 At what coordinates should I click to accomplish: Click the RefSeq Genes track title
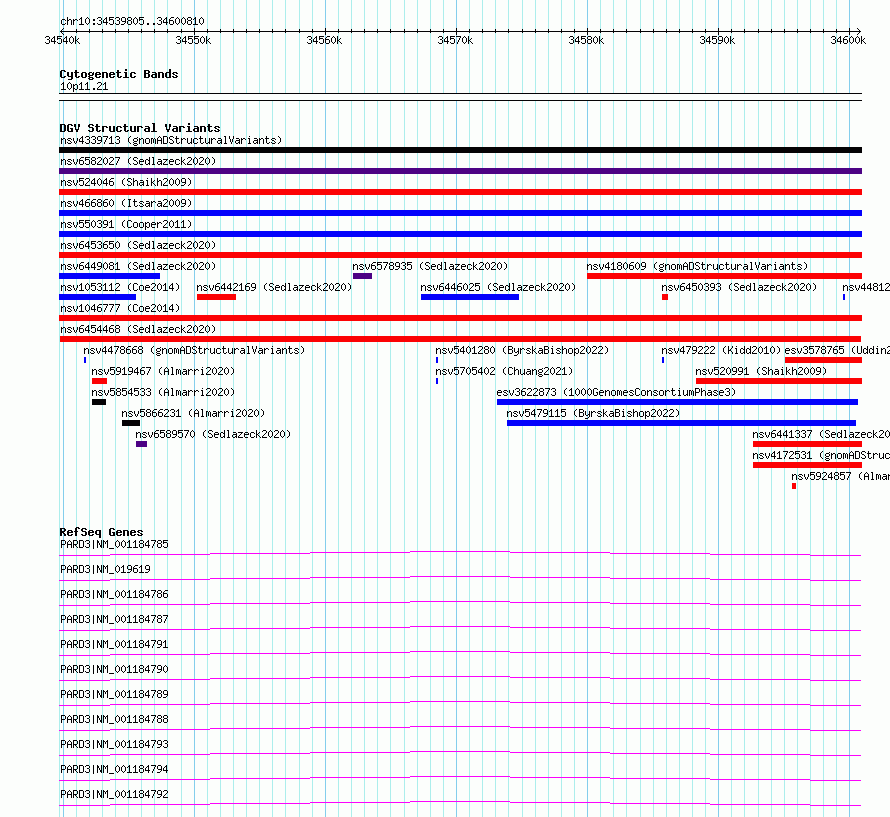(x=101, y=532)
